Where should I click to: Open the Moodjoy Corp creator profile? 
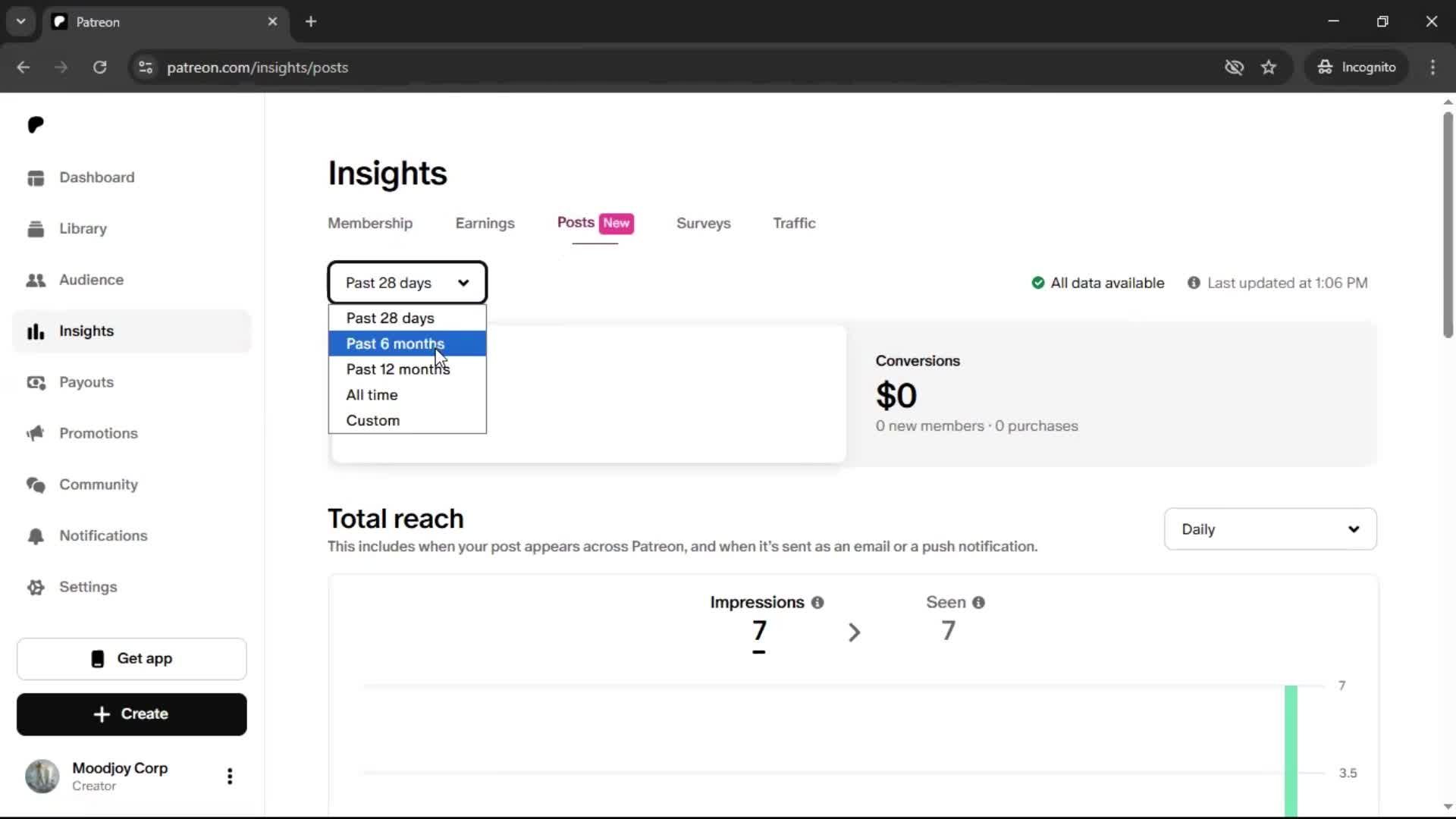point(120,776)
